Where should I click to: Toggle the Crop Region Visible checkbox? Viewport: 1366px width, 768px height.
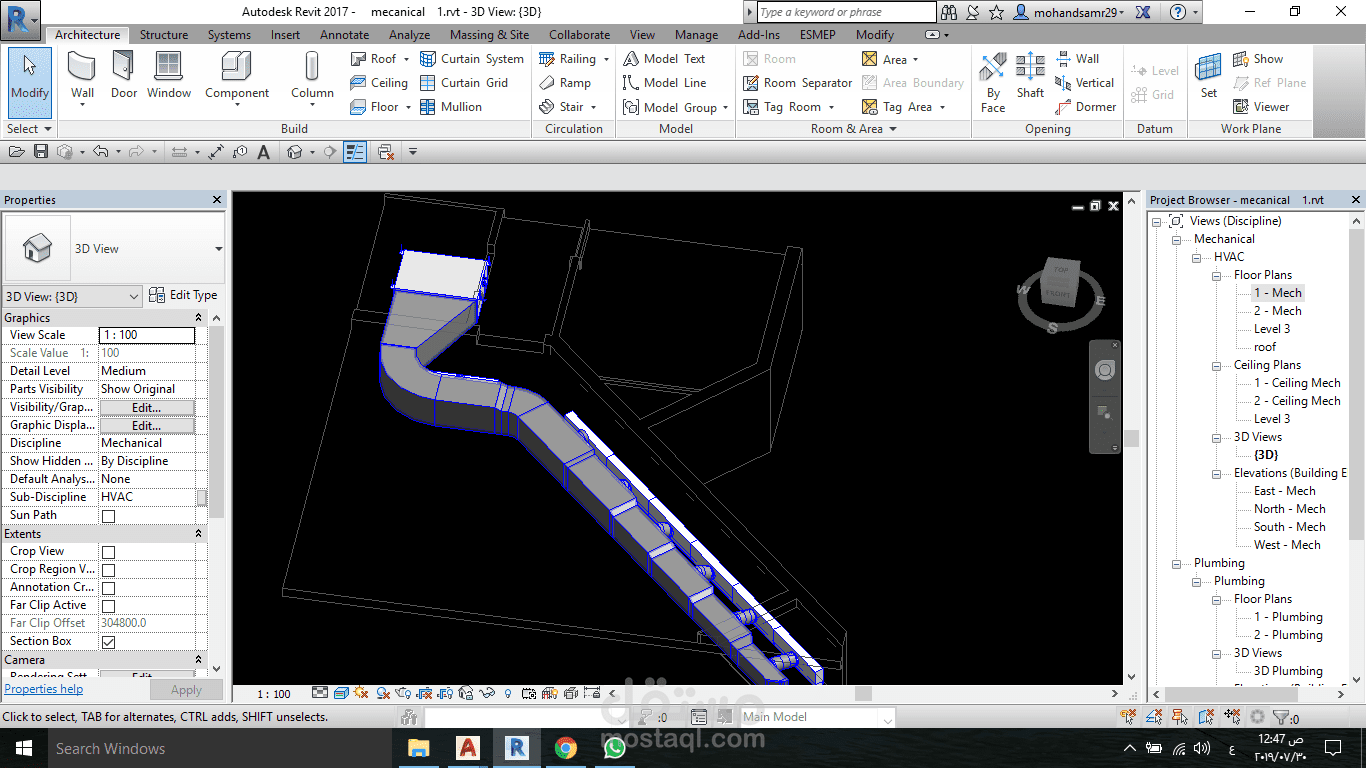tap(108, 570)
